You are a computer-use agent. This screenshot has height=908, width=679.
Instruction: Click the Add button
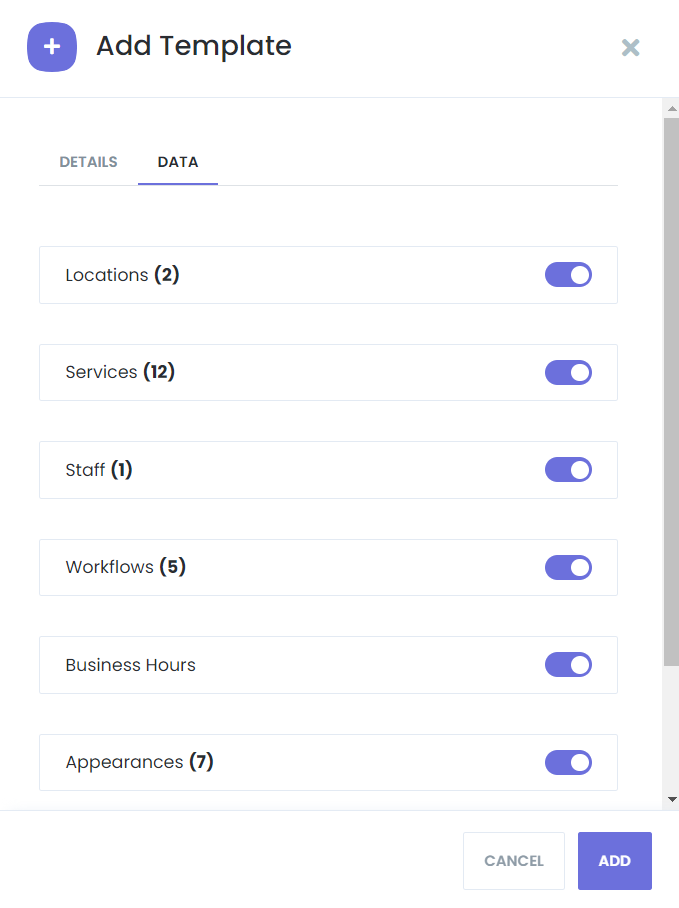[x=615, y=861]
